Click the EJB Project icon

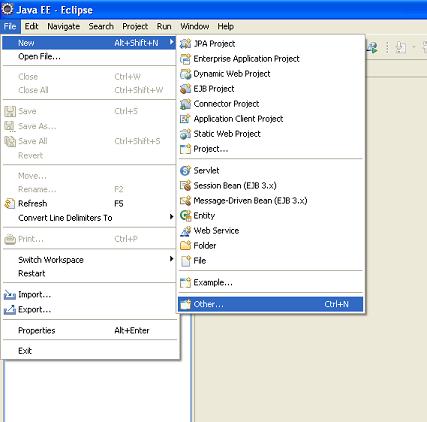coord(185,89)
